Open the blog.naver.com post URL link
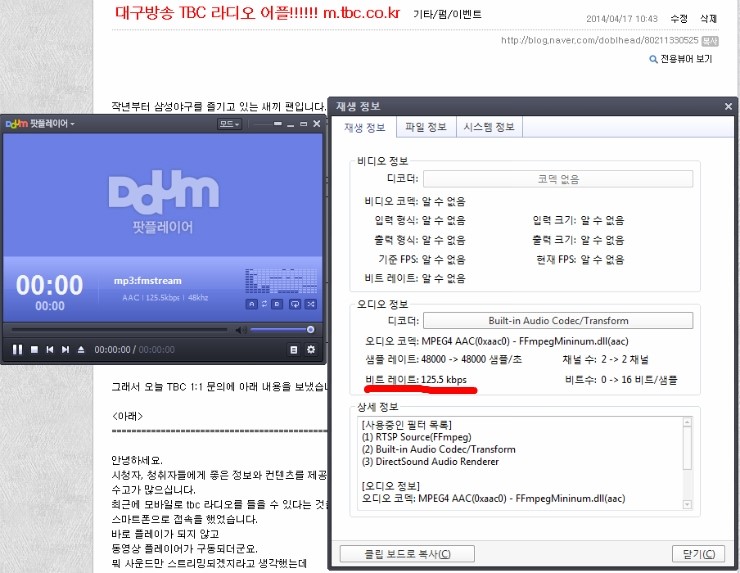This screenshot has height=573, width=740. [x=599, y=41]
